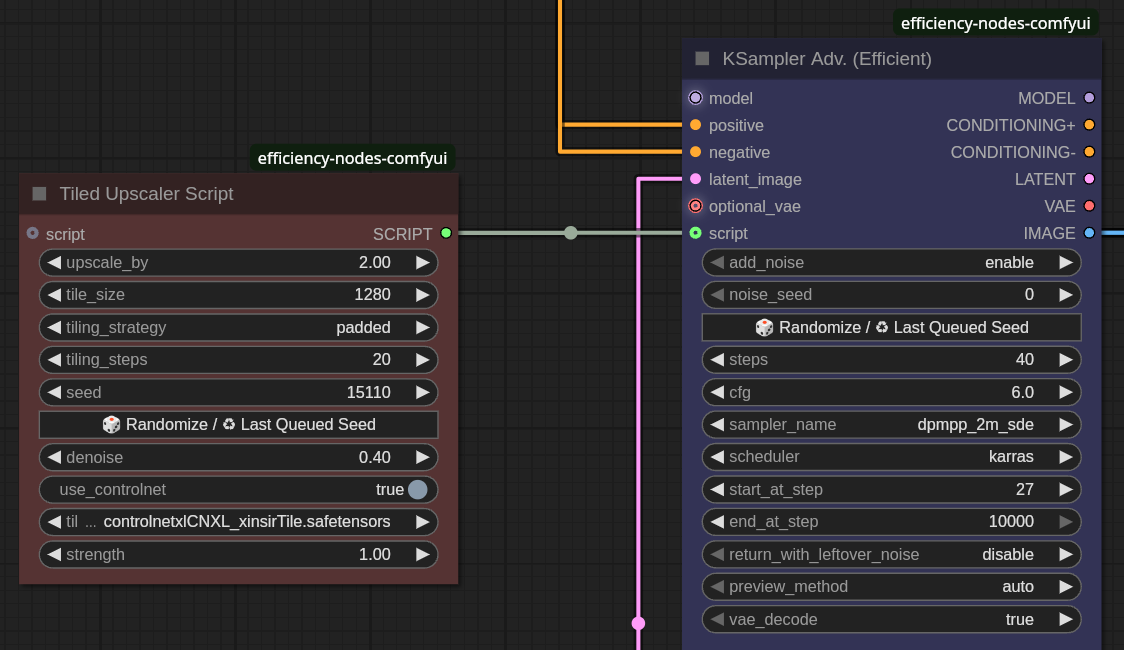Increase strength with the right arrow
Image resolution: width=1124 pixels, height=650 pixels.
(x=422, y=554)
